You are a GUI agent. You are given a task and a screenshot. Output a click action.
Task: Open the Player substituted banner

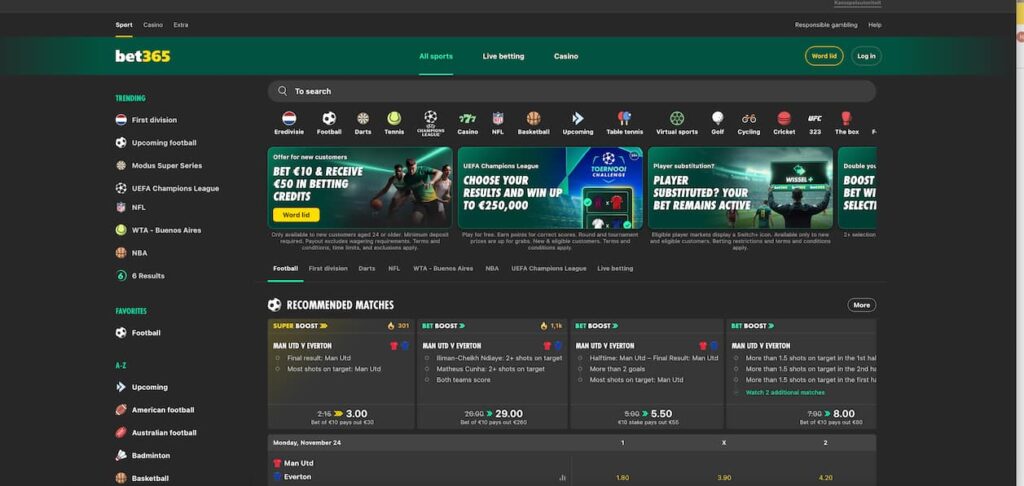click(740, 187)
